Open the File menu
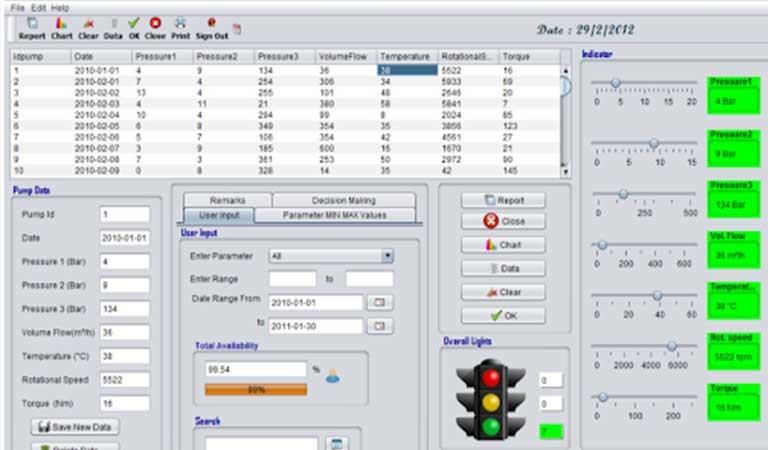The image size is (768, 450). tap(17, 7)
